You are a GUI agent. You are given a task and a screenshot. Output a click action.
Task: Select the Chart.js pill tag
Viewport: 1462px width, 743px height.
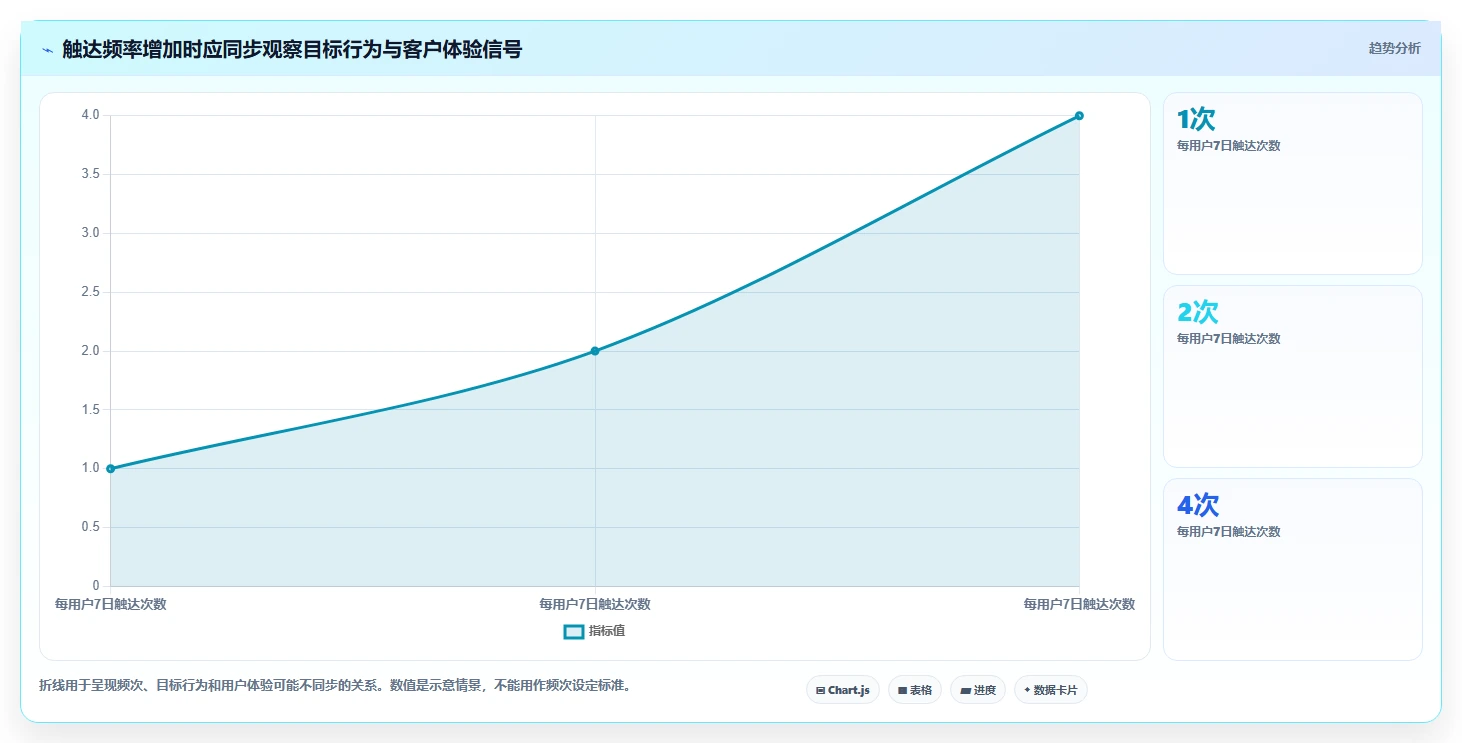pos(843,690)
